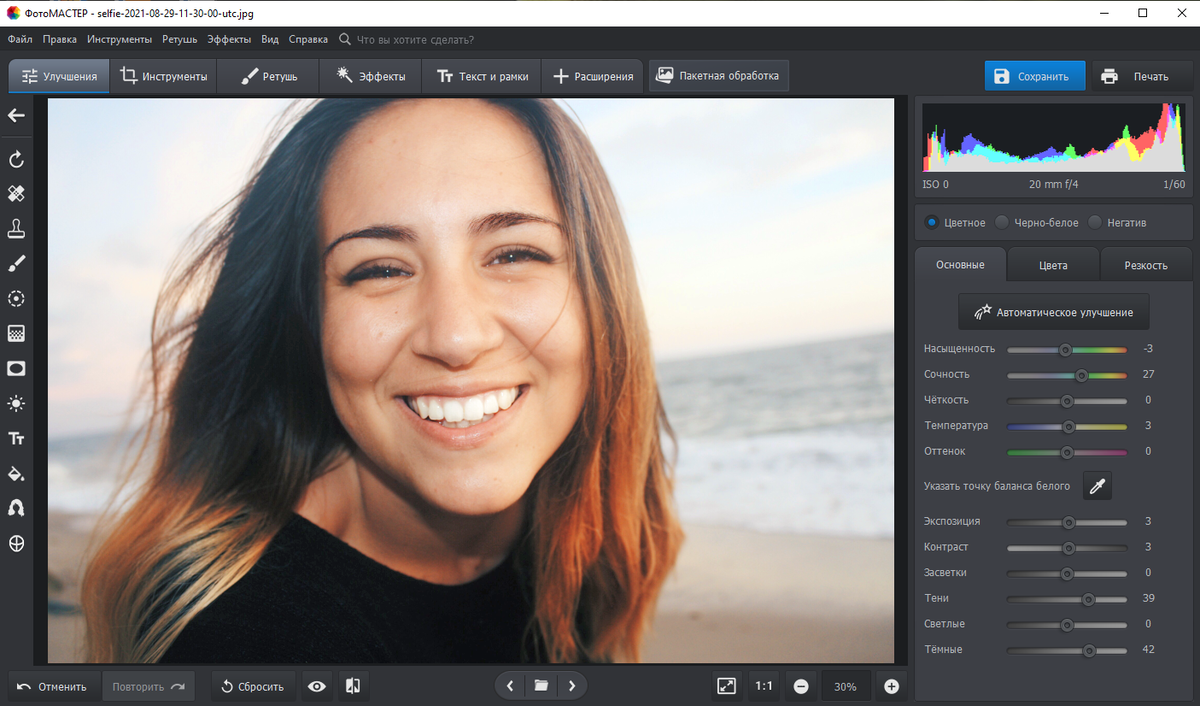
Task: Click the Сохранить button
Action: tap(1034, 76)
